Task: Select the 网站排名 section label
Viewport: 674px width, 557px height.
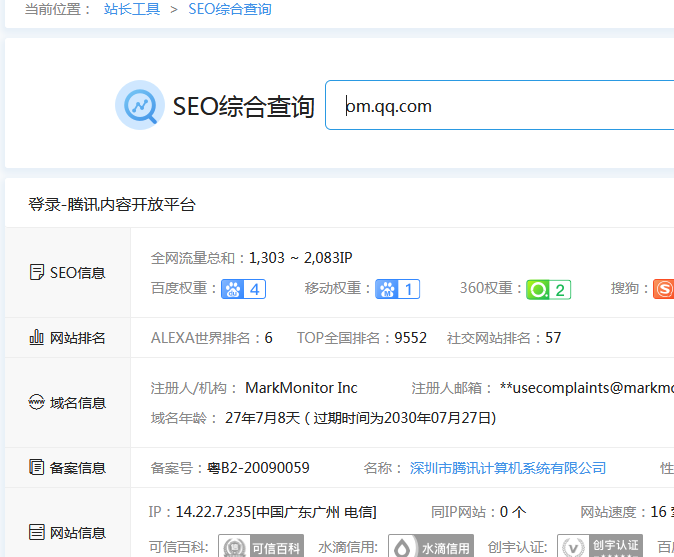Action: [67, 338]
